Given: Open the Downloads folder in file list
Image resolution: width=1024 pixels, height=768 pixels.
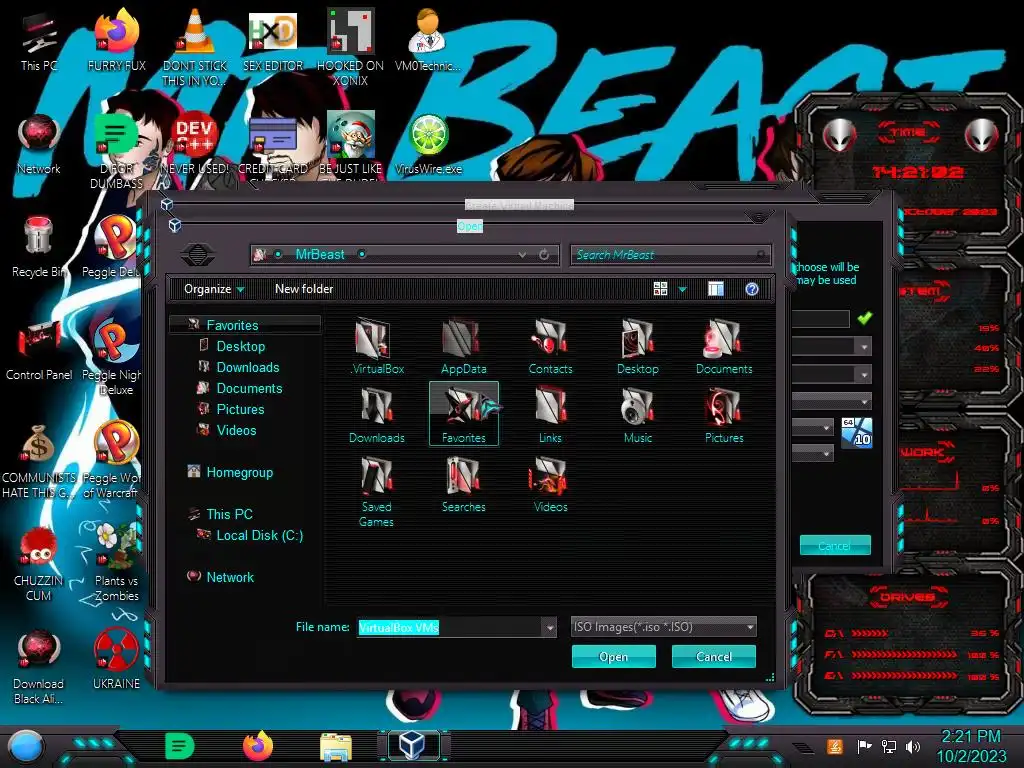Looking at the screenshot, I should point(377,415).
